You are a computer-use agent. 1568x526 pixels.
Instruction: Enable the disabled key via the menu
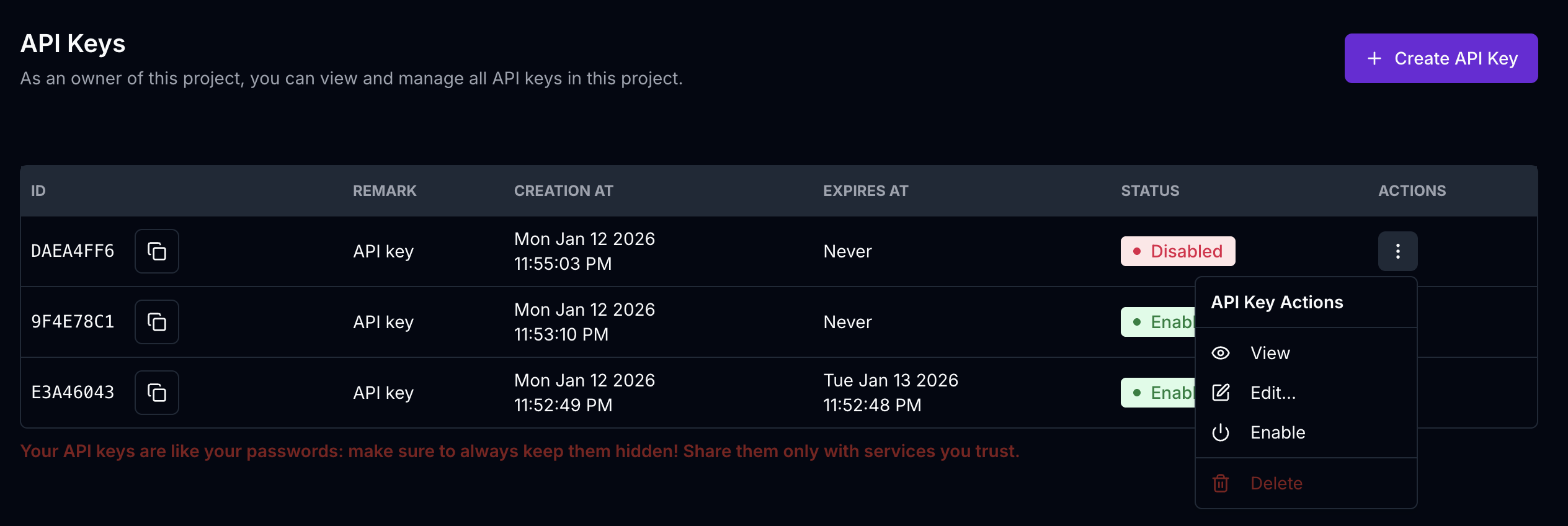click(x=1278, y=432)
